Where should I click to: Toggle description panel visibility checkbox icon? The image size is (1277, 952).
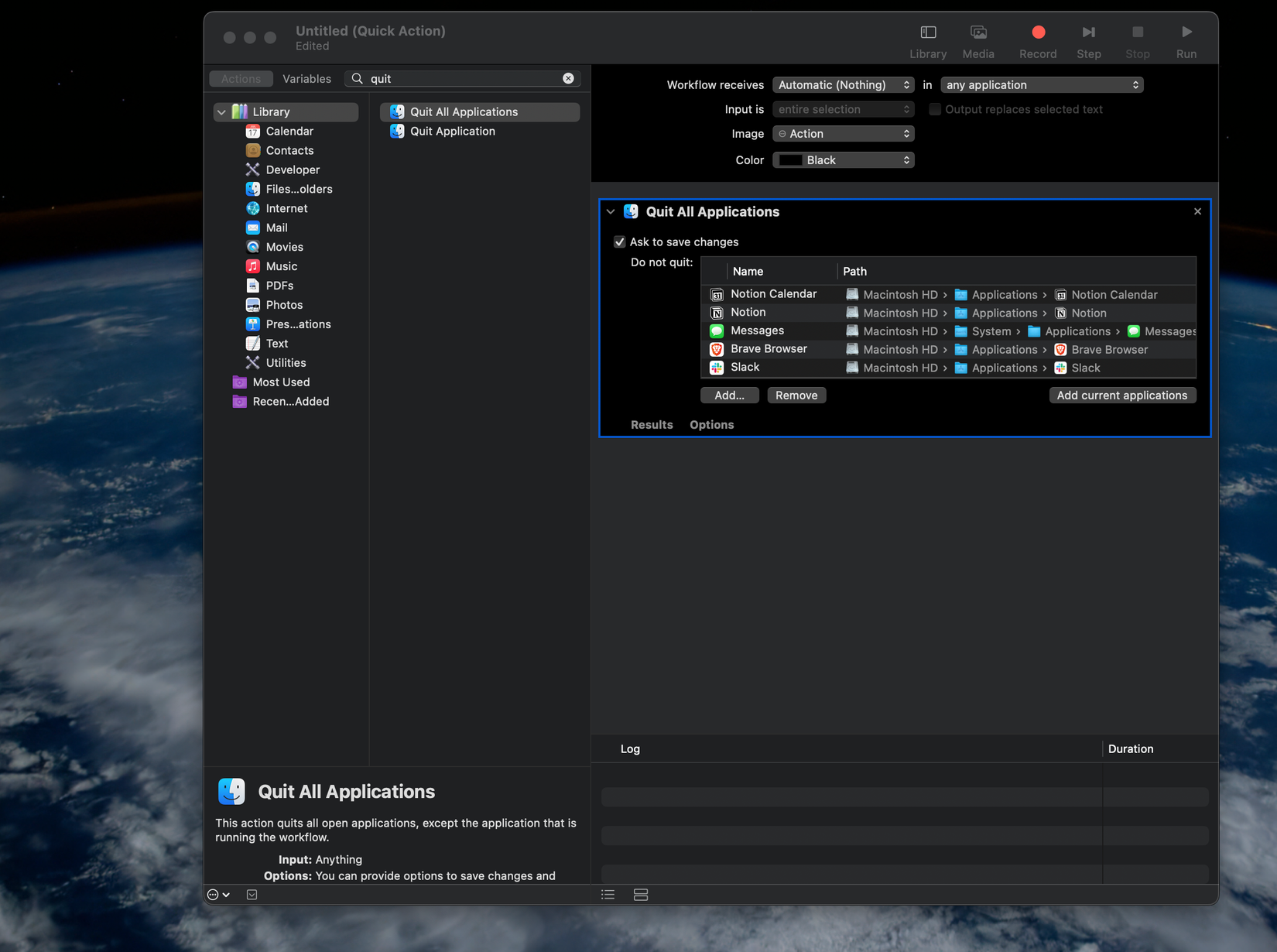point(252,894)
